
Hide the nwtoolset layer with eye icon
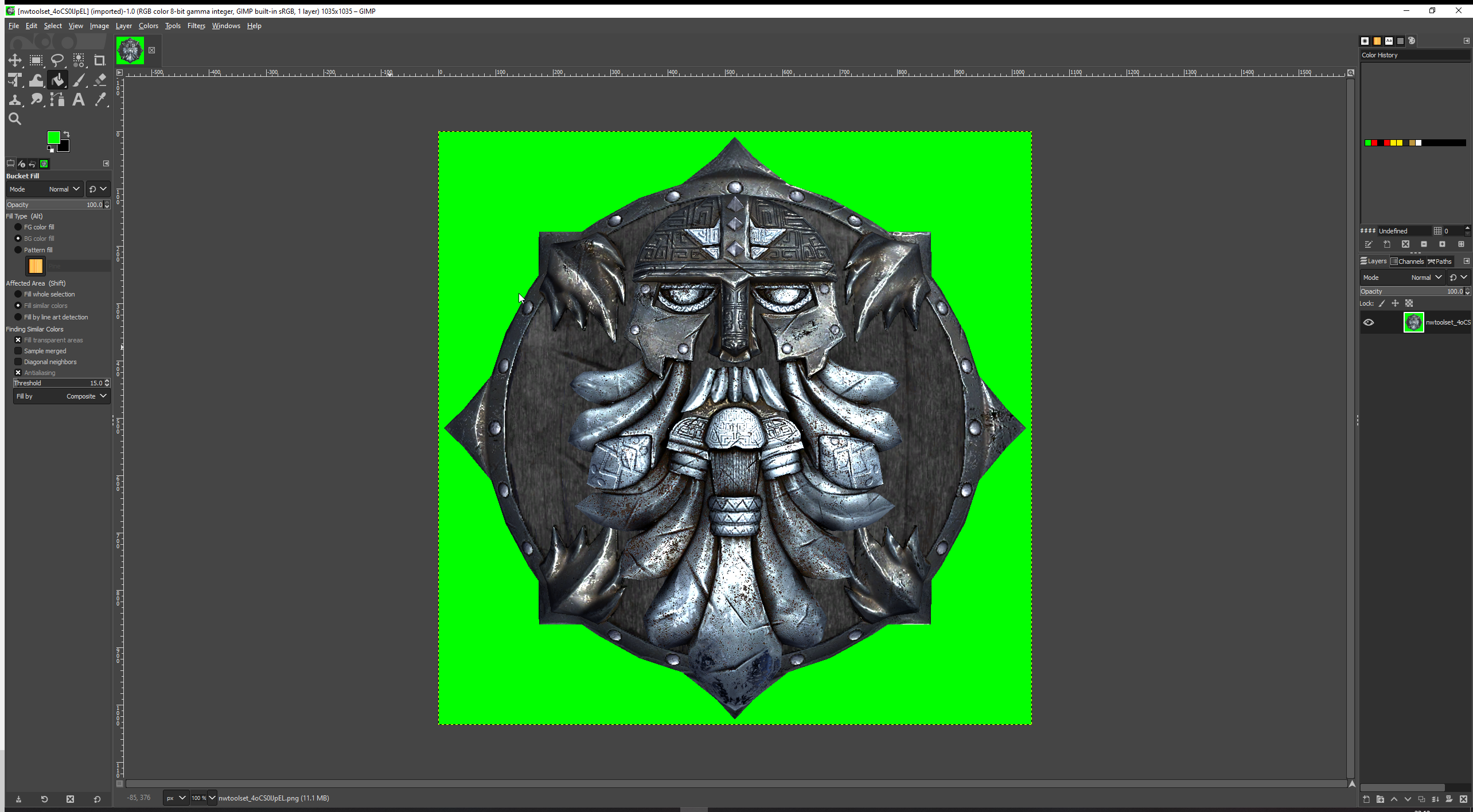[x=1369, y=322]
